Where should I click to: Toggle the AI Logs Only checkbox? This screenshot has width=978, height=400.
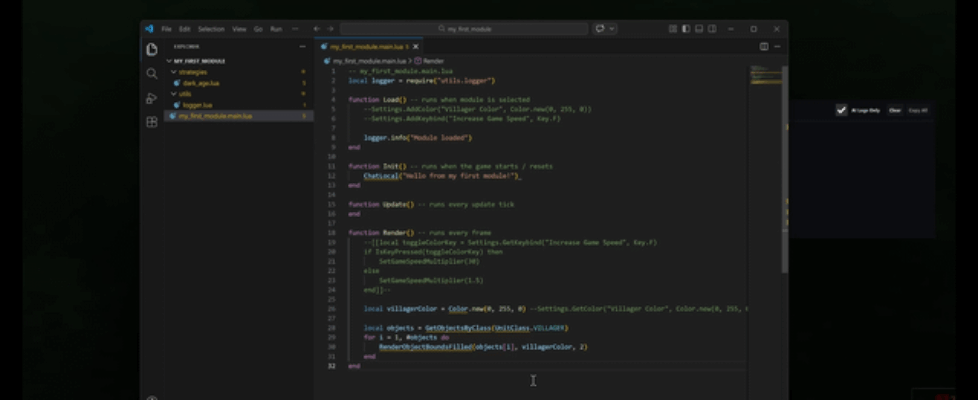841,110
